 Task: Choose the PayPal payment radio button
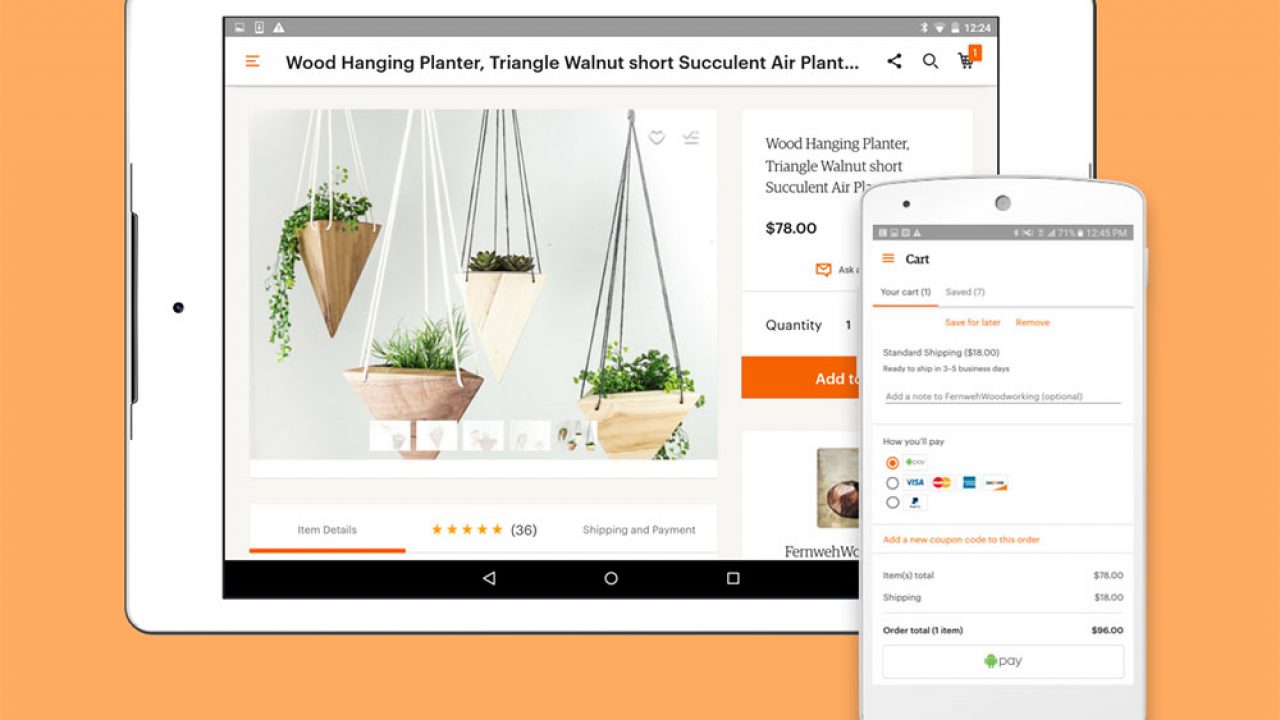click(892, 503)
